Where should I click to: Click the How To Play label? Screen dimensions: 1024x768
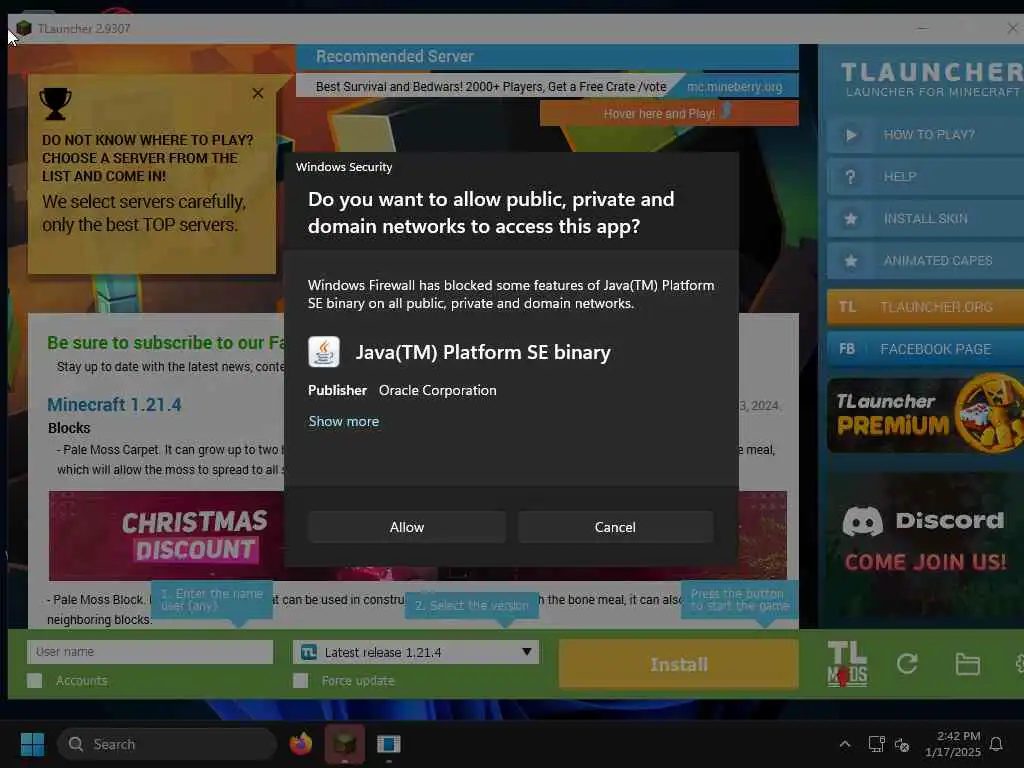tap(929, 135)
